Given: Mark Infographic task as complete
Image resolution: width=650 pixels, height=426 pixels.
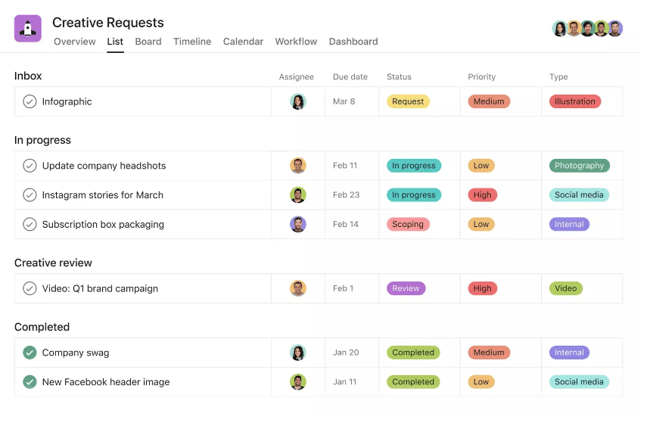Looking at the screenshot, I should [30, 101].
